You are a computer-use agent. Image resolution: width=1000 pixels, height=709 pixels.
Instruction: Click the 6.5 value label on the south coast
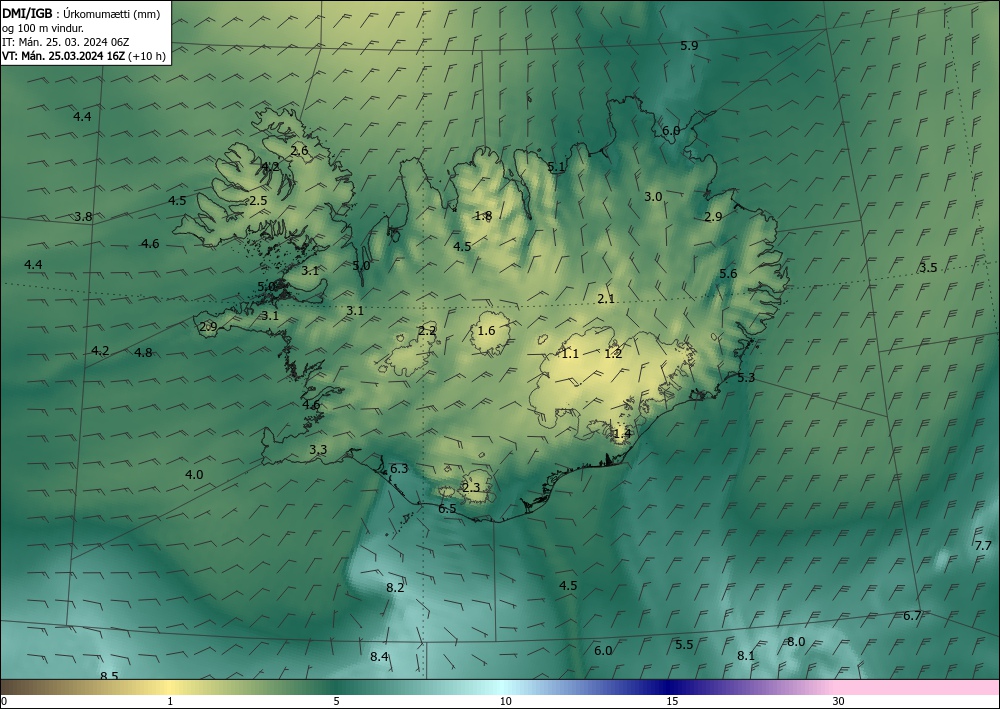tap(447, 509)
